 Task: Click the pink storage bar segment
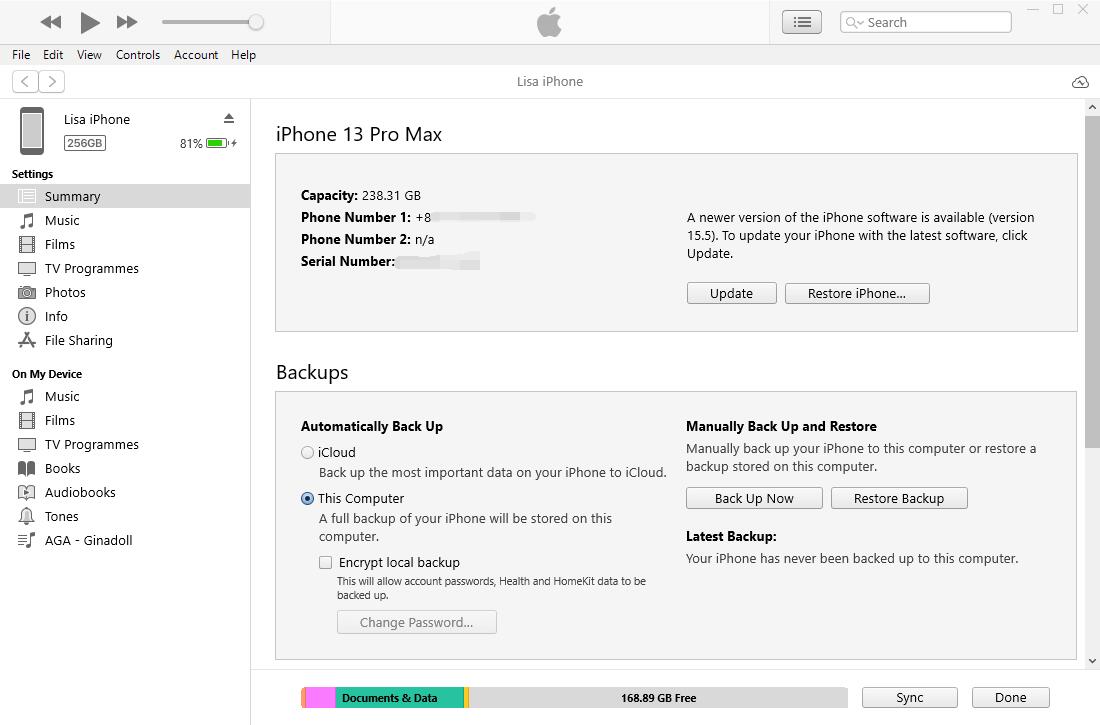[321, 698]
